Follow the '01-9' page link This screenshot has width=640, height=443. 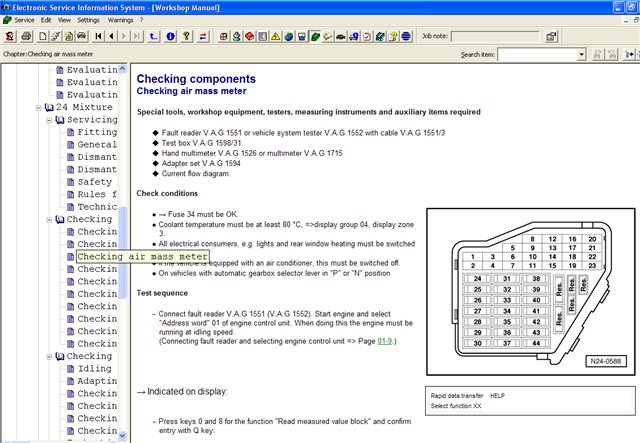click(384, 341)
